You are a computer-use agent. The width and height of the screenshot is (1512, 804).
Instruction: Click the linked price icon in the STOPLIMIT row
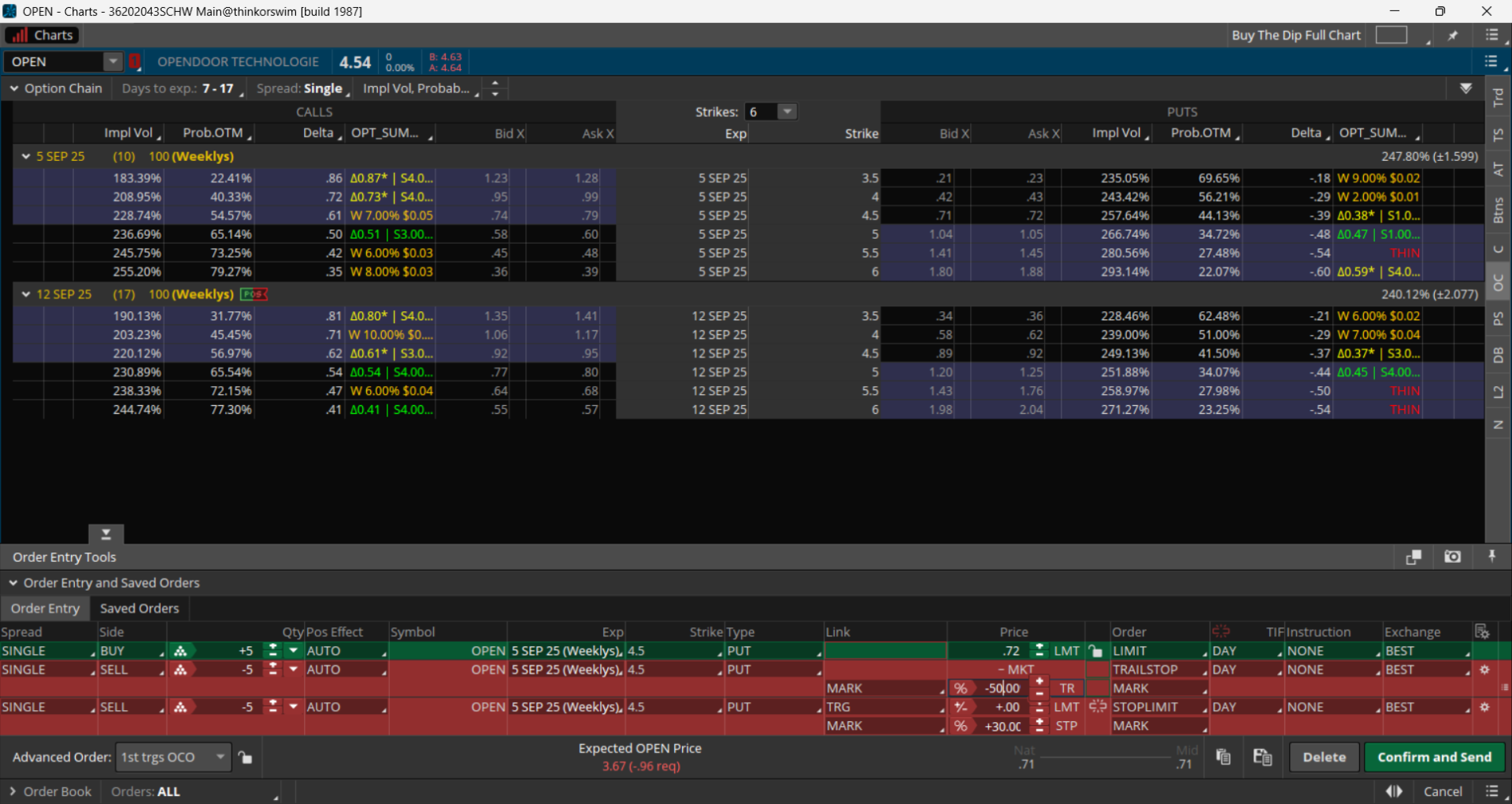click(x=1097, y=707)
